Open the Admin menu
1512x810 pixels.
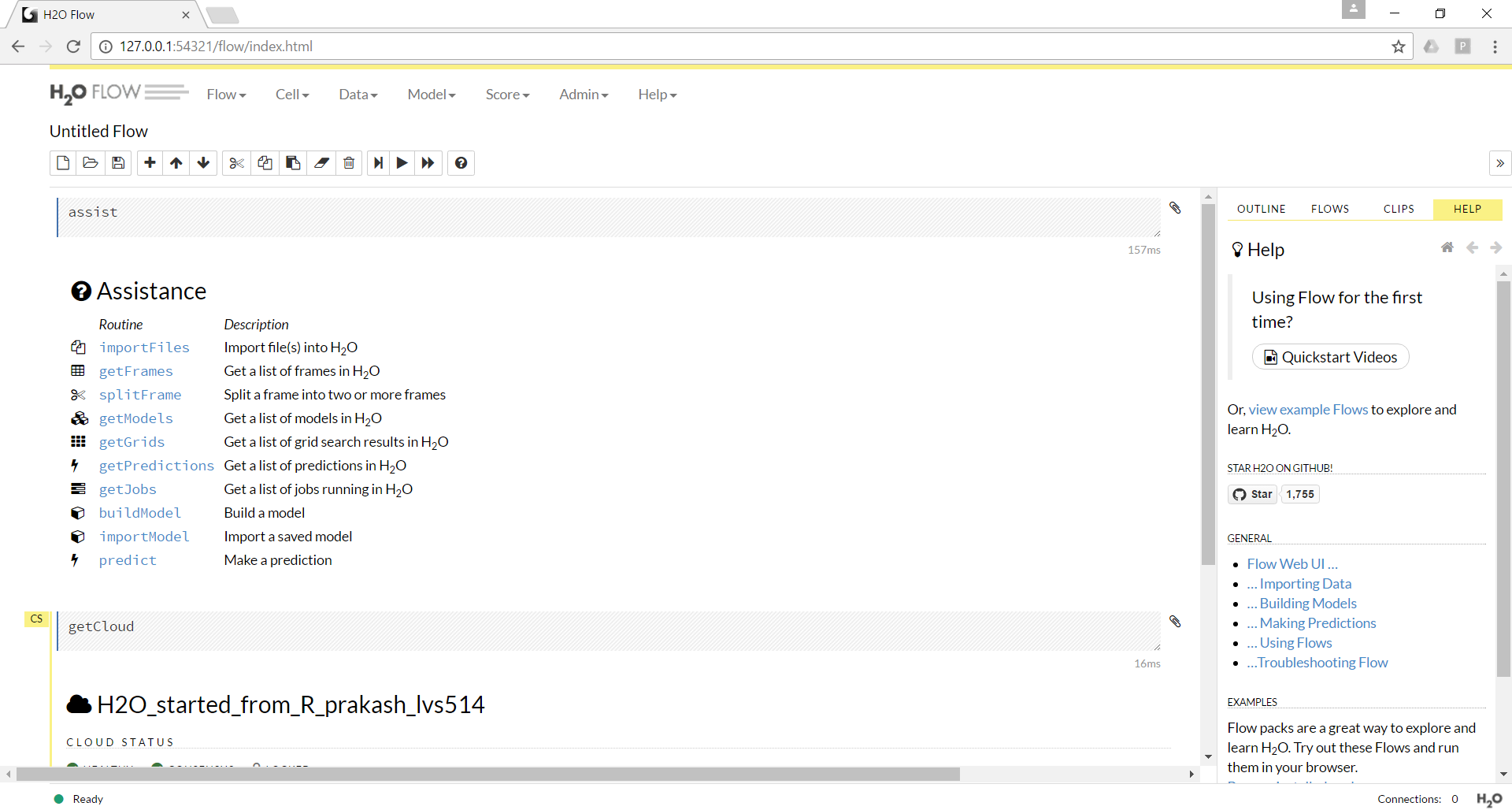click(584, 95)
